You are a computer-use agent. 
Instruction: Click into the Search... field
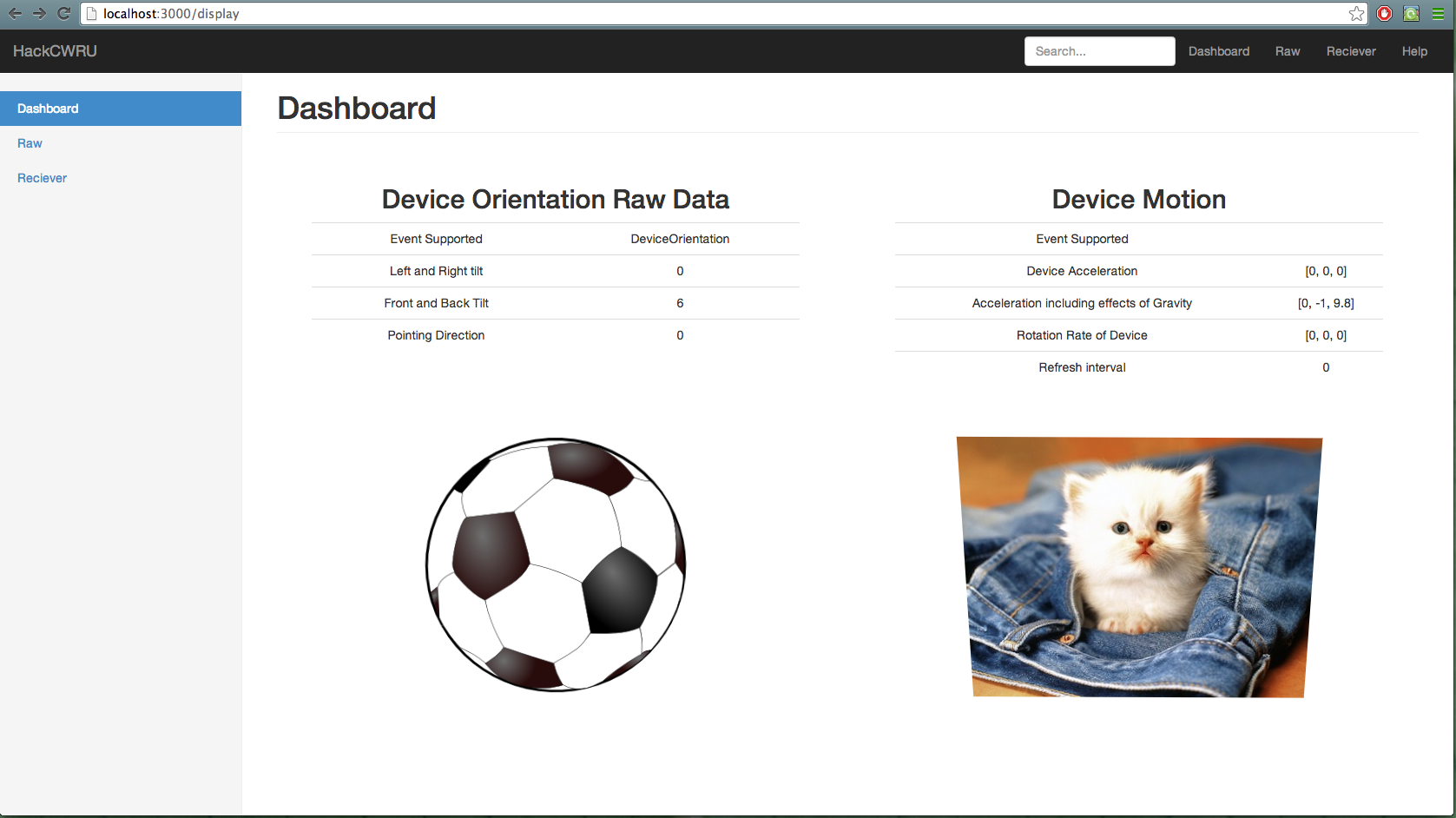coord(1099,51)
